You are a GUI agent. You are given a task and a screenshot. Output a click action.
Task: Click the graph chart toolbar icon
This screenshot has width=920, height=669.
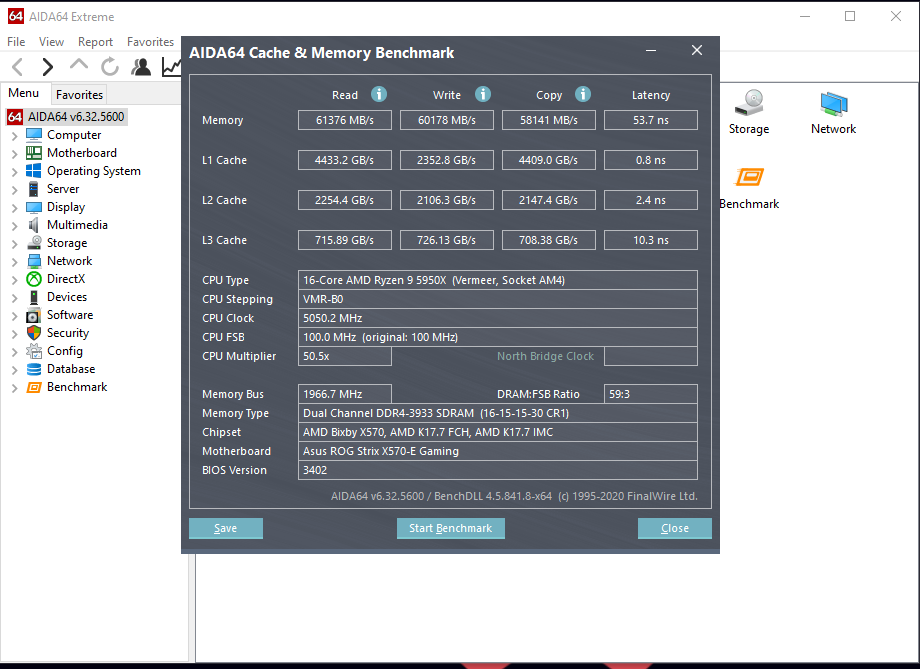(x=171, y=67)
